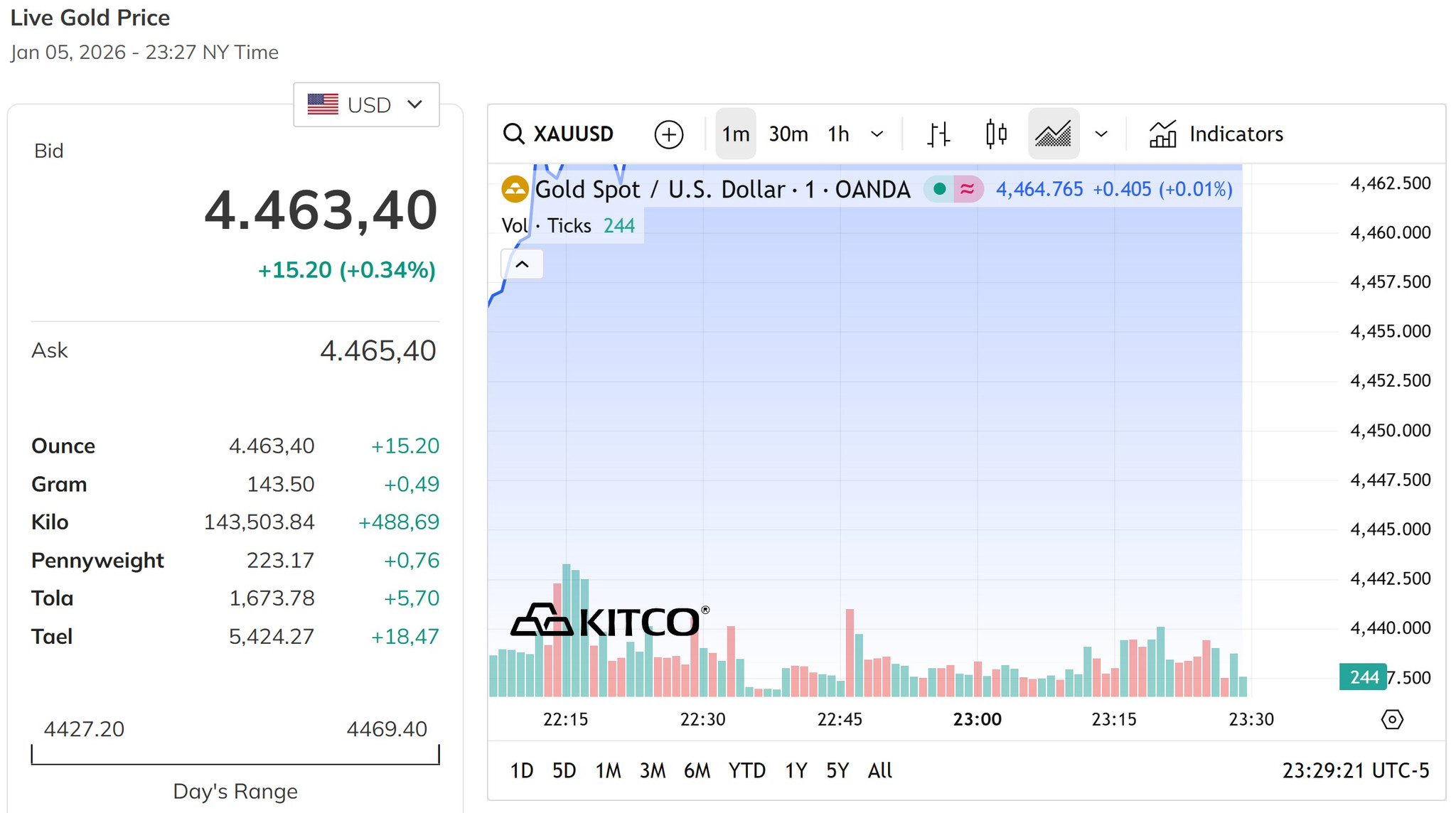Click the day's low 4427.20
1456x813 pixels.
click(84, 729)
